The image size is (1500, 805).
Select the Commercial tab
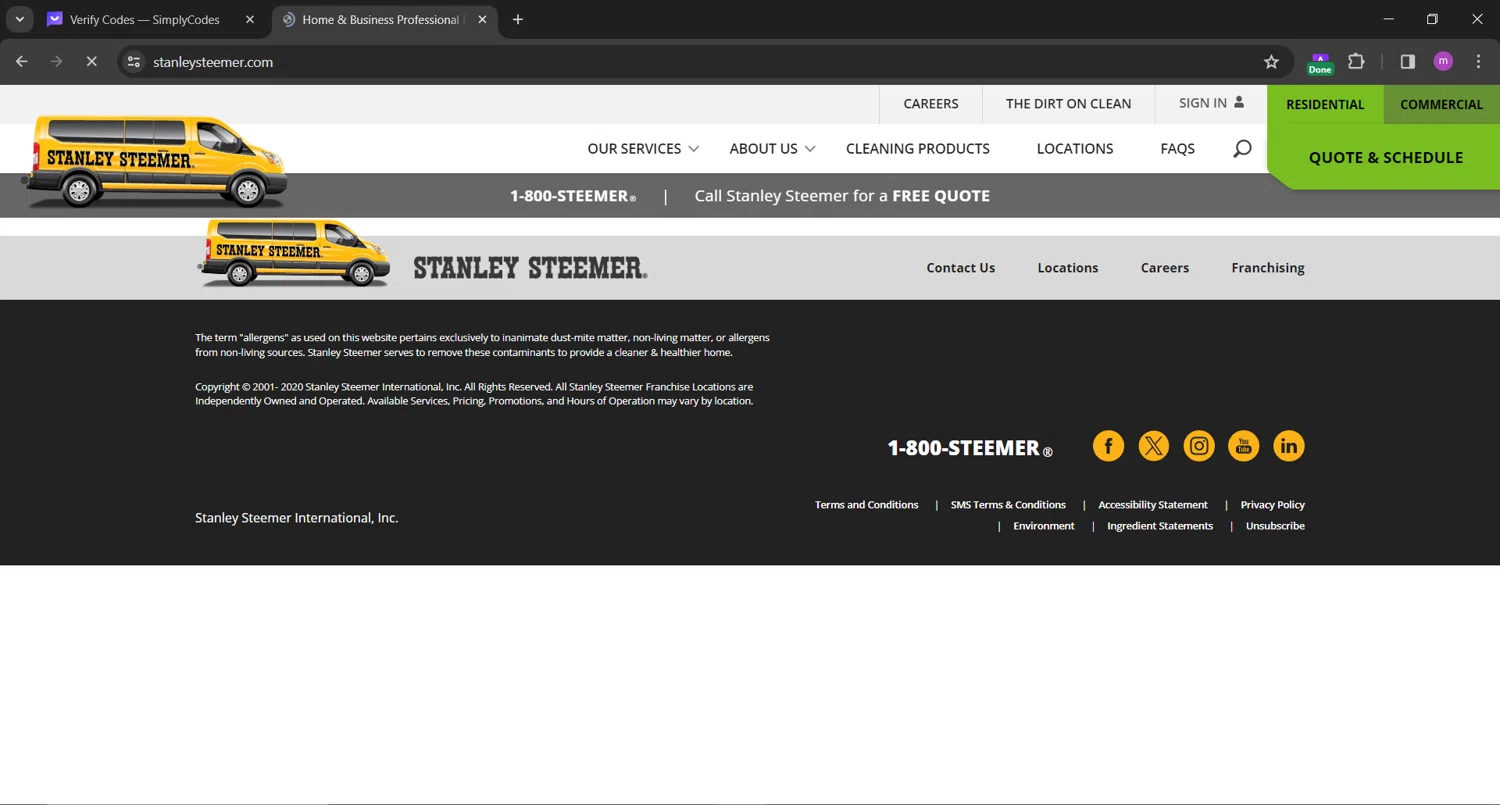pyautogui.click(x=1441, y=104)
